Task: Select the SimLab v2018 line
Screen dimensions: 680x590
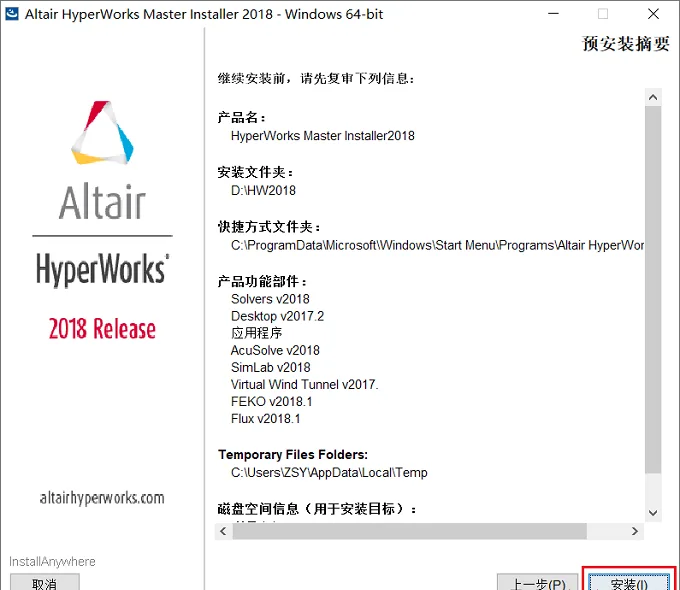Action: (271, 367)
